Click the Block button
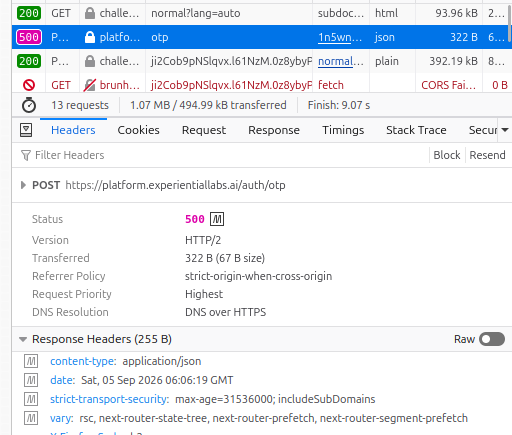This screenshot has height=435, width=512. 447,155
